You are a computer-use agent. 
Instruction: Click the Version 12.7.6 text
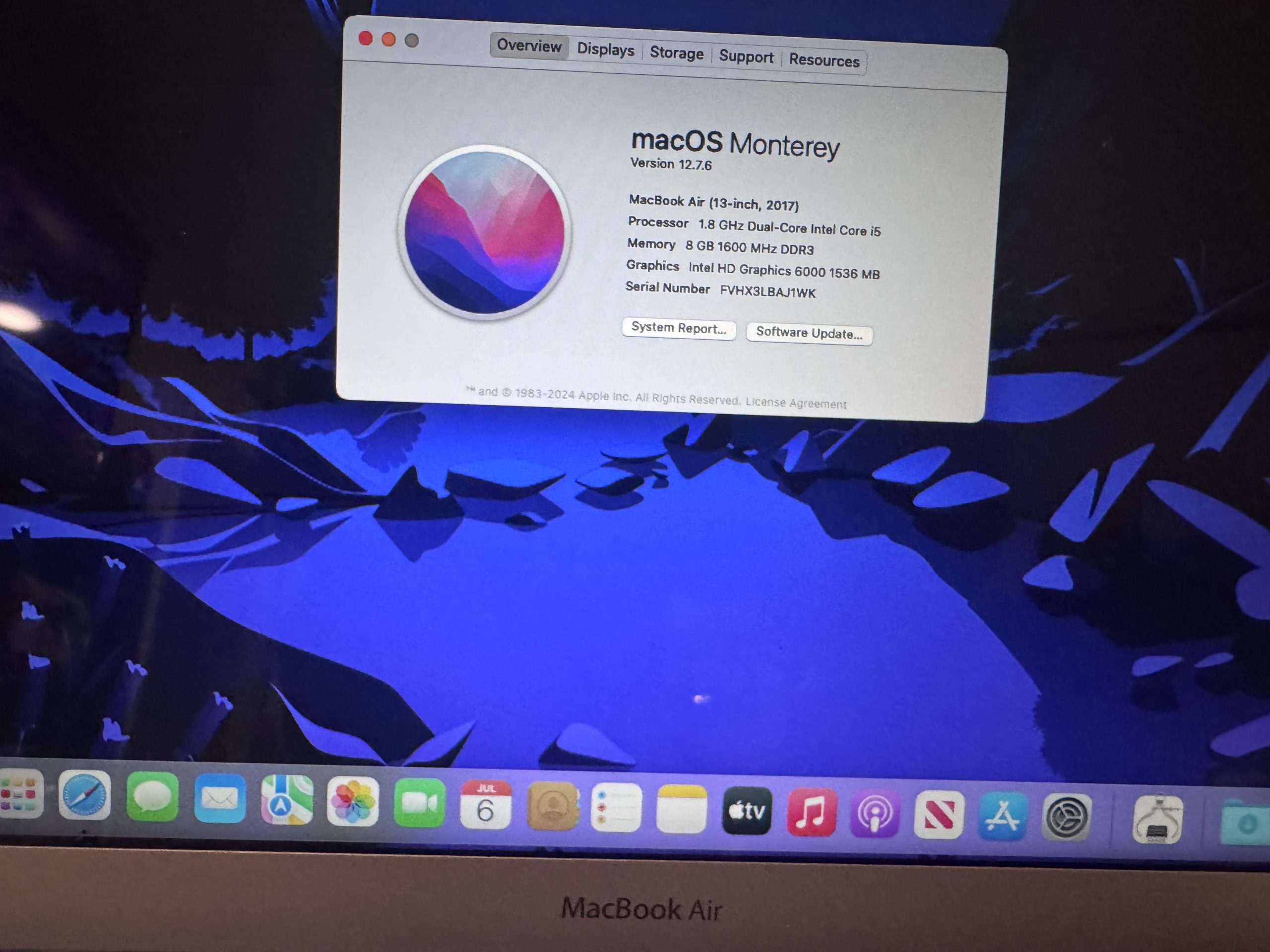pos(671,164)
